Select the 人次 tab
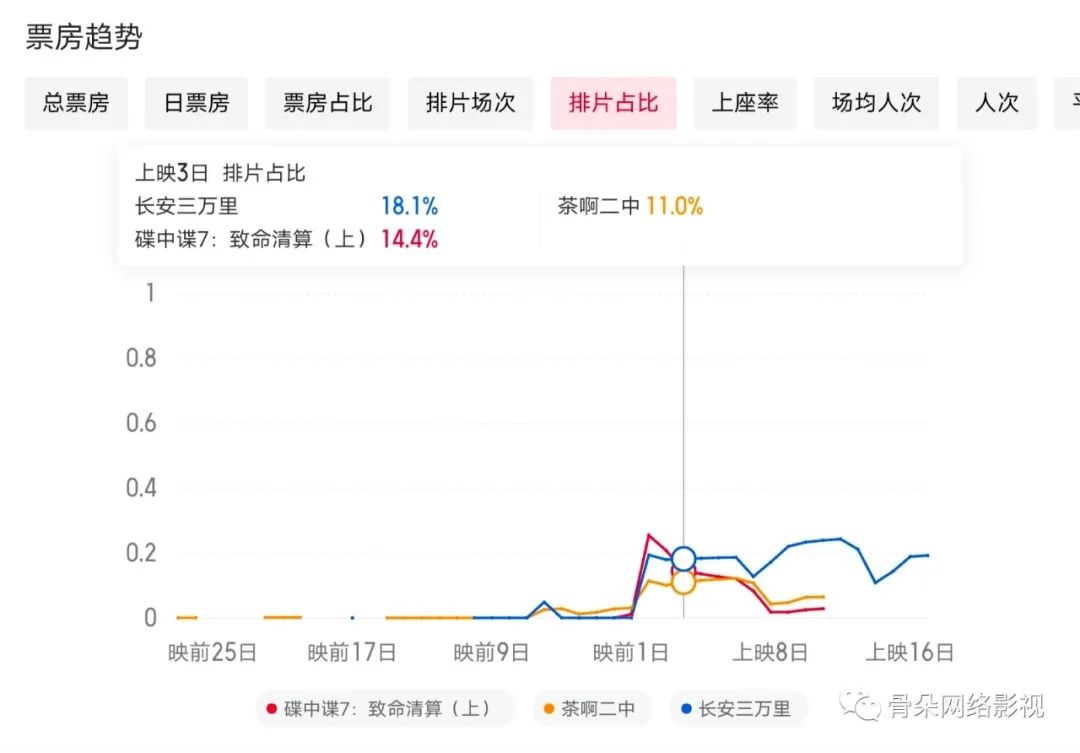This screenshot has width=1080, height=753. click(x=996, y=103)
